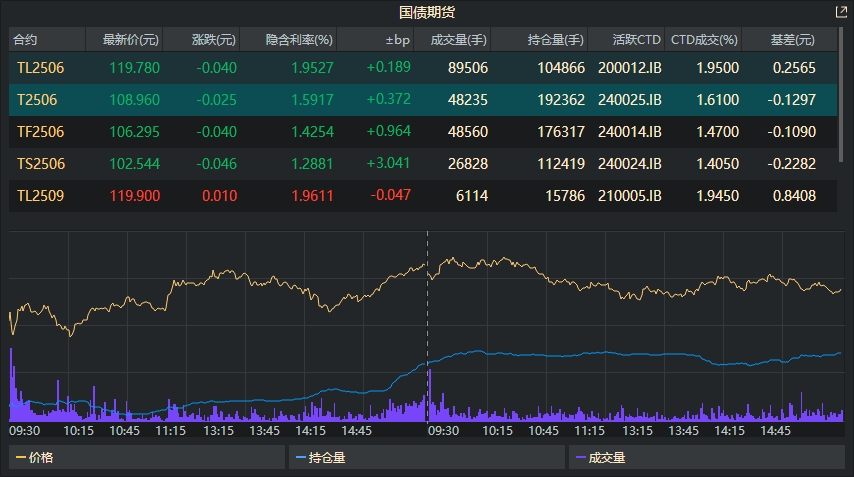Select the TS2506 contract row
The height and width of the screenshot is (477, 854).
(423, 164)
